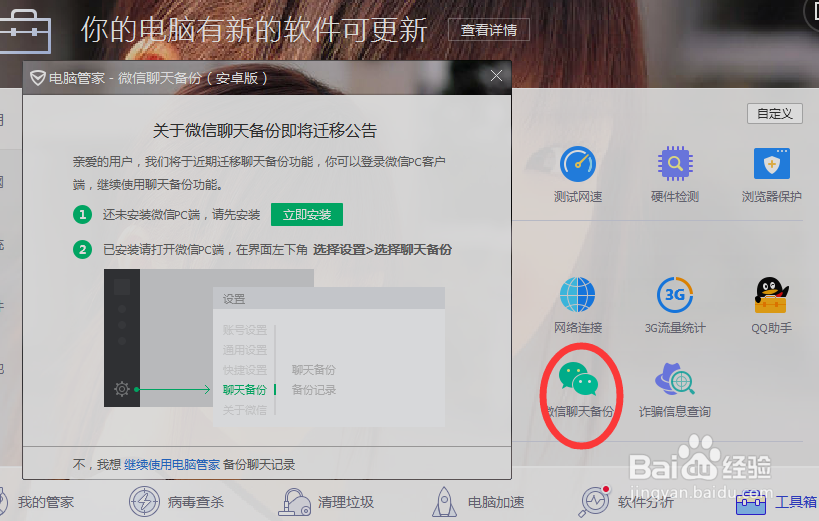Open the 浏览器保护 shield tool
Viewport: 819px width, 521px height.
[x=771, y=175]
